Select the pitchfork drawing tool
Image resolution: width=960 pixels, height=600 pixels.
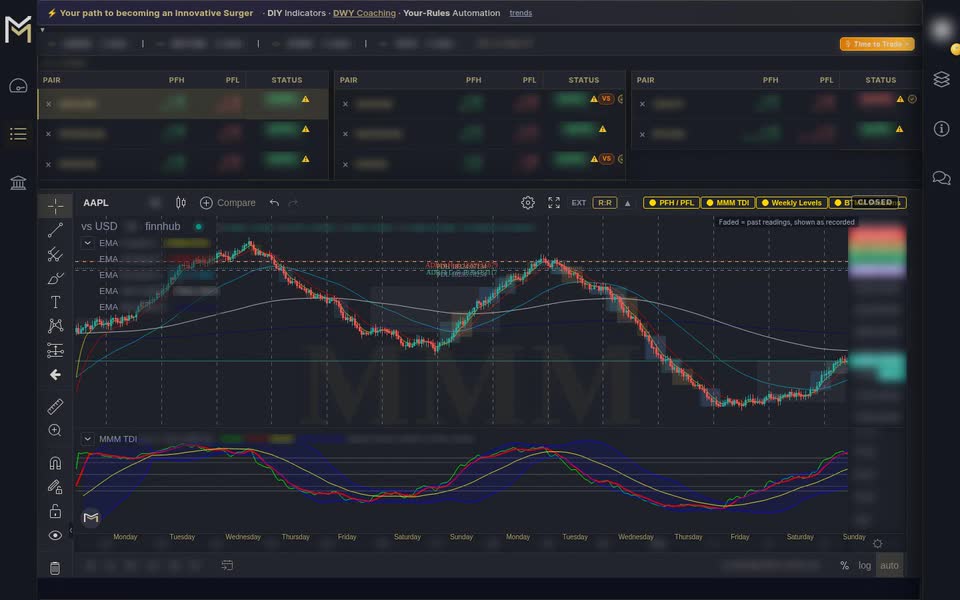coord(55,254)
